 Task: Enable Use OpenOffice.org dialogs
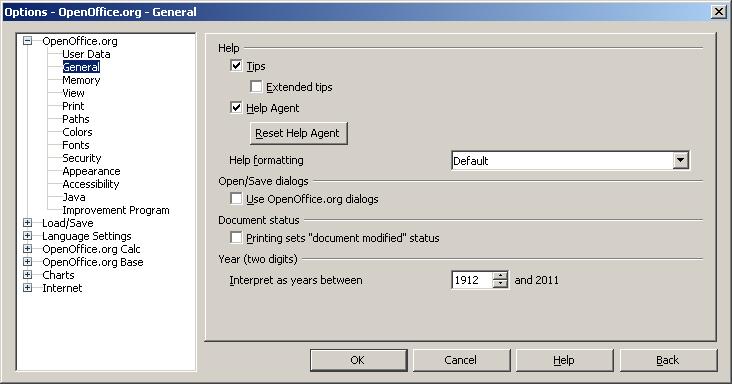pyautogui.click(x=236, y=199)
